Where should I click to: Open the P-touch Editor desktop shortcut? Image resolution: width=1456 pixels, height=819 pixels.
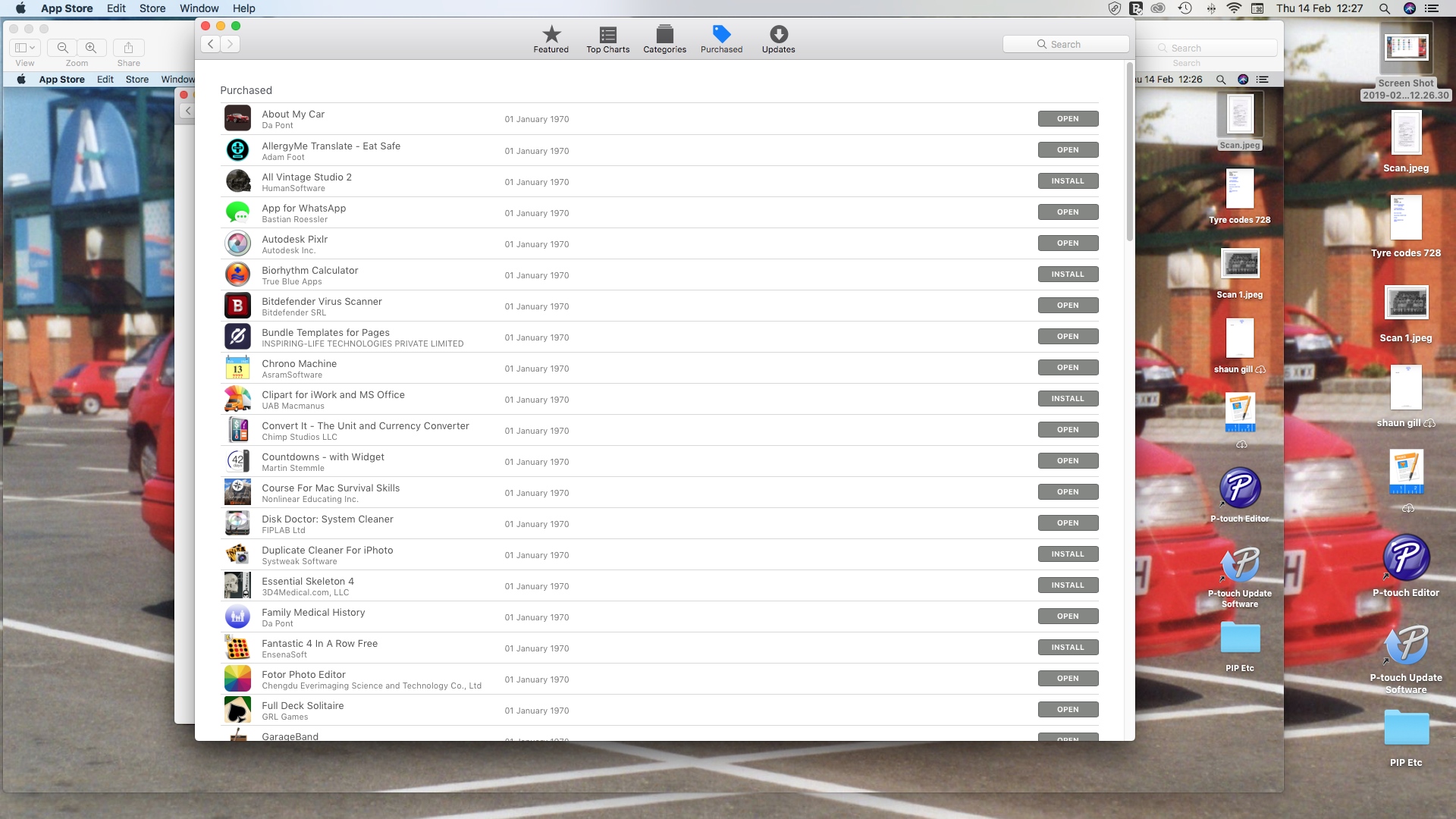pos(1405,559)
